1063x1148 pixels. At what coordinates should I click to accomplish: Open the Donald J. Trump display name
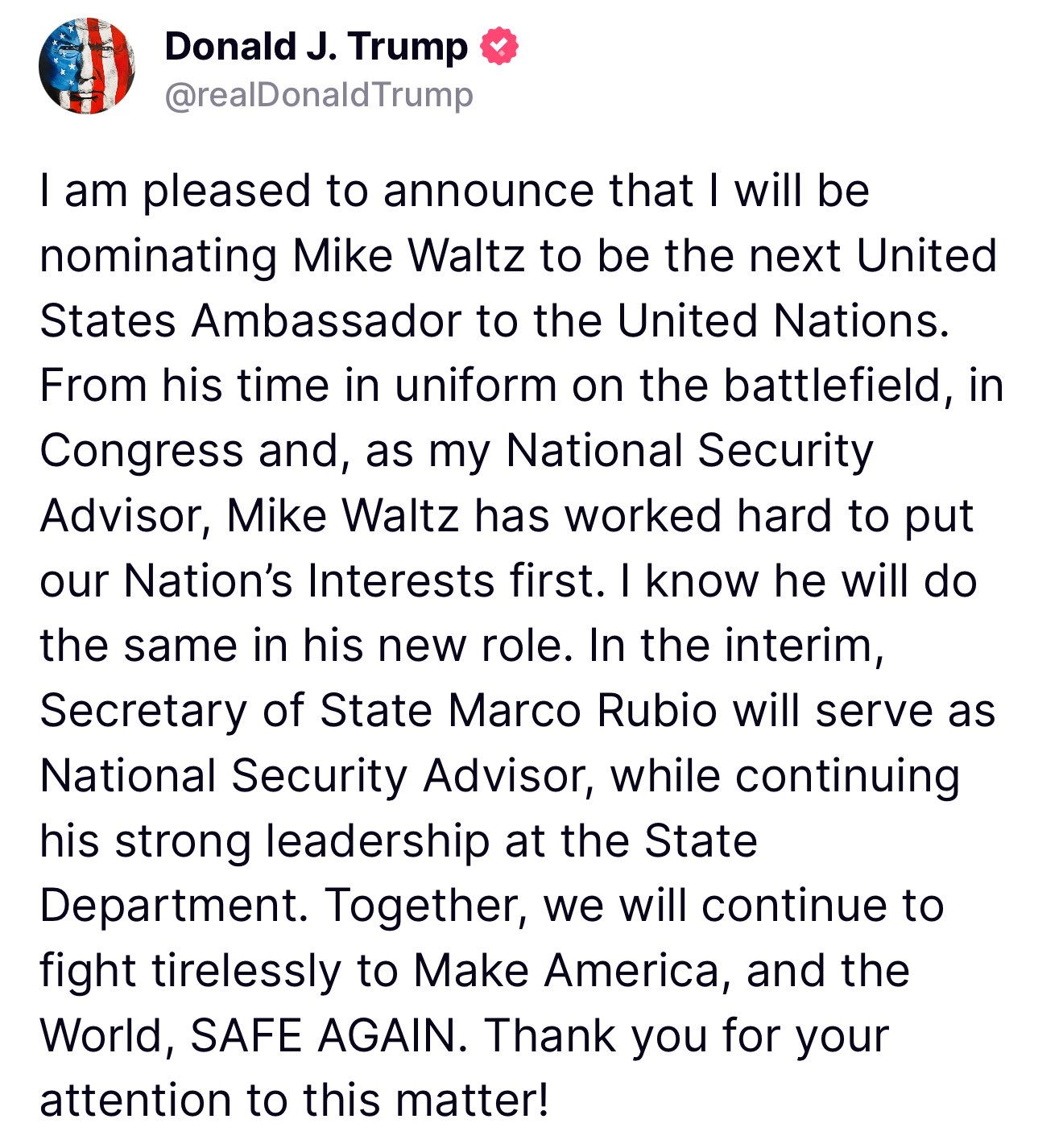point(316,47)
